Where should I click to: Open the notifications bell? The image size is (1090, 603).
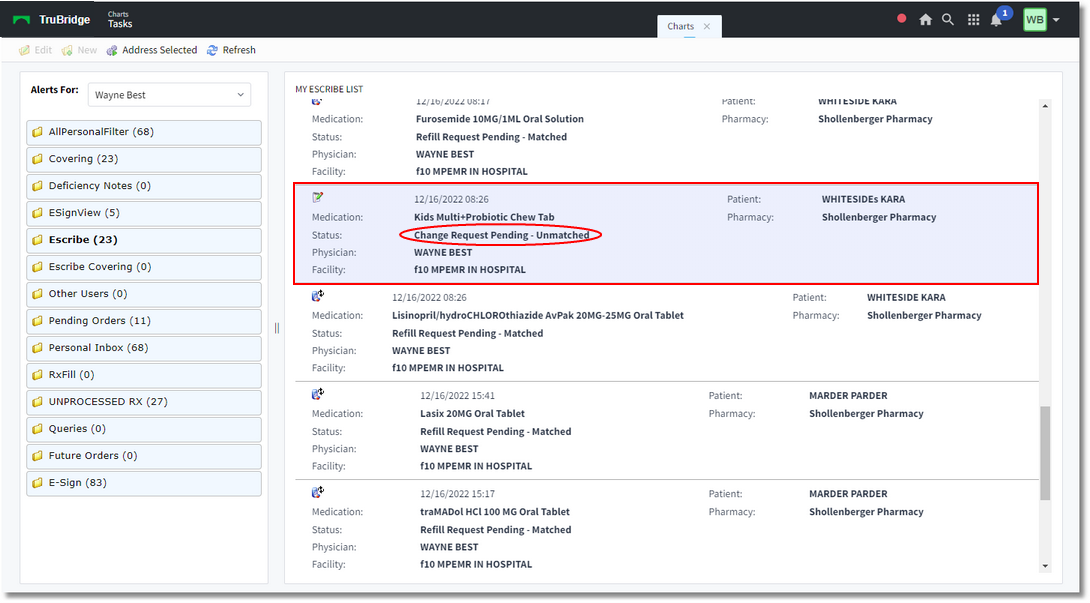996,19
